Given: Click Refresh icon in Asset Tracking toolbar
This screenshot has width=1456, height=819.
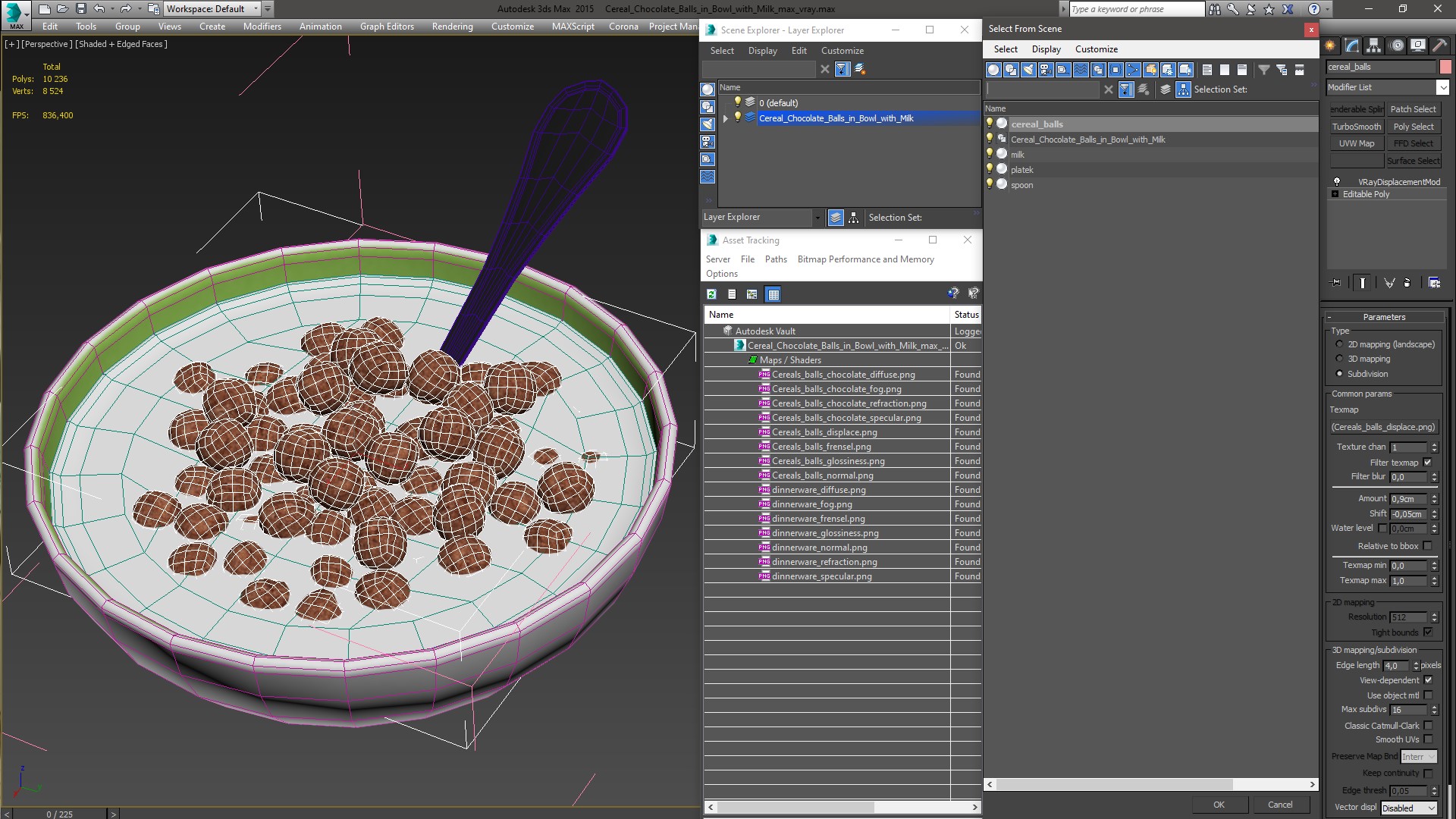Looking at the screenshot, I should pyautogui.click(x=711, y=294).
